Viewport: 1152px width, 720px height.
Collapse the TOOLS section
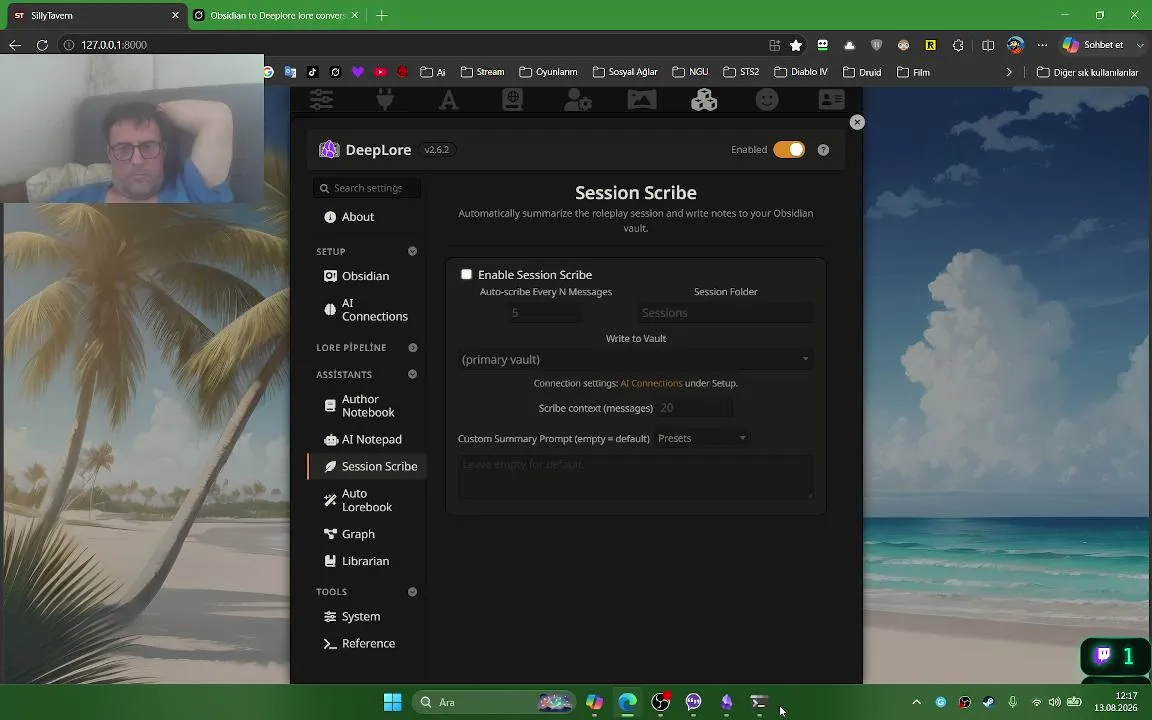pos(412,591)
